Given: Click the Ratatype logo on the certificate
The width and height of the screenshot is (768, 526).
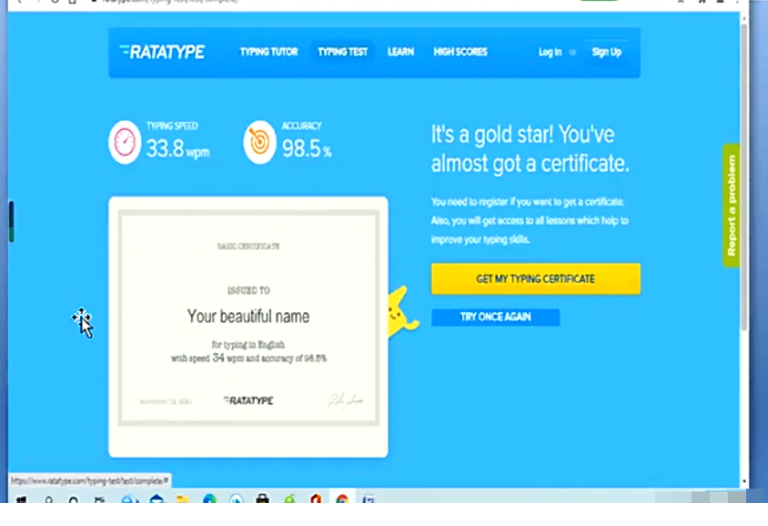Looking at the screenshot, I should tap(248, 401).
